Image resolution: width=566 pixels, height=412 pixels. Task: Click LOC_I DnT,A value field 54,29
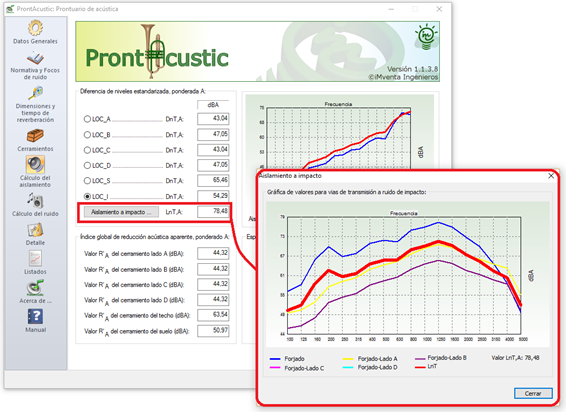pos(213,196)
